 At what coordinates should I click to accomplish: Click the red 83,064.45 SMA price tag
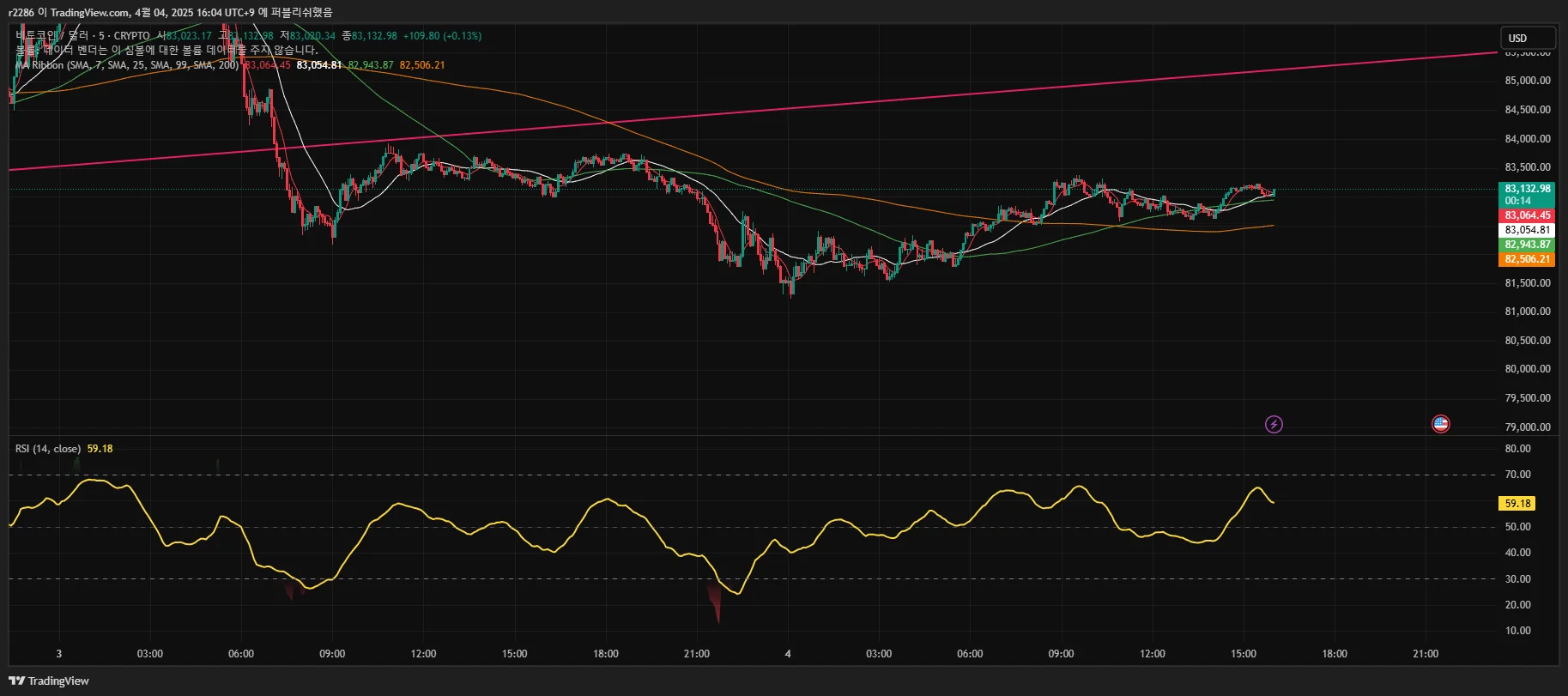1527,215
